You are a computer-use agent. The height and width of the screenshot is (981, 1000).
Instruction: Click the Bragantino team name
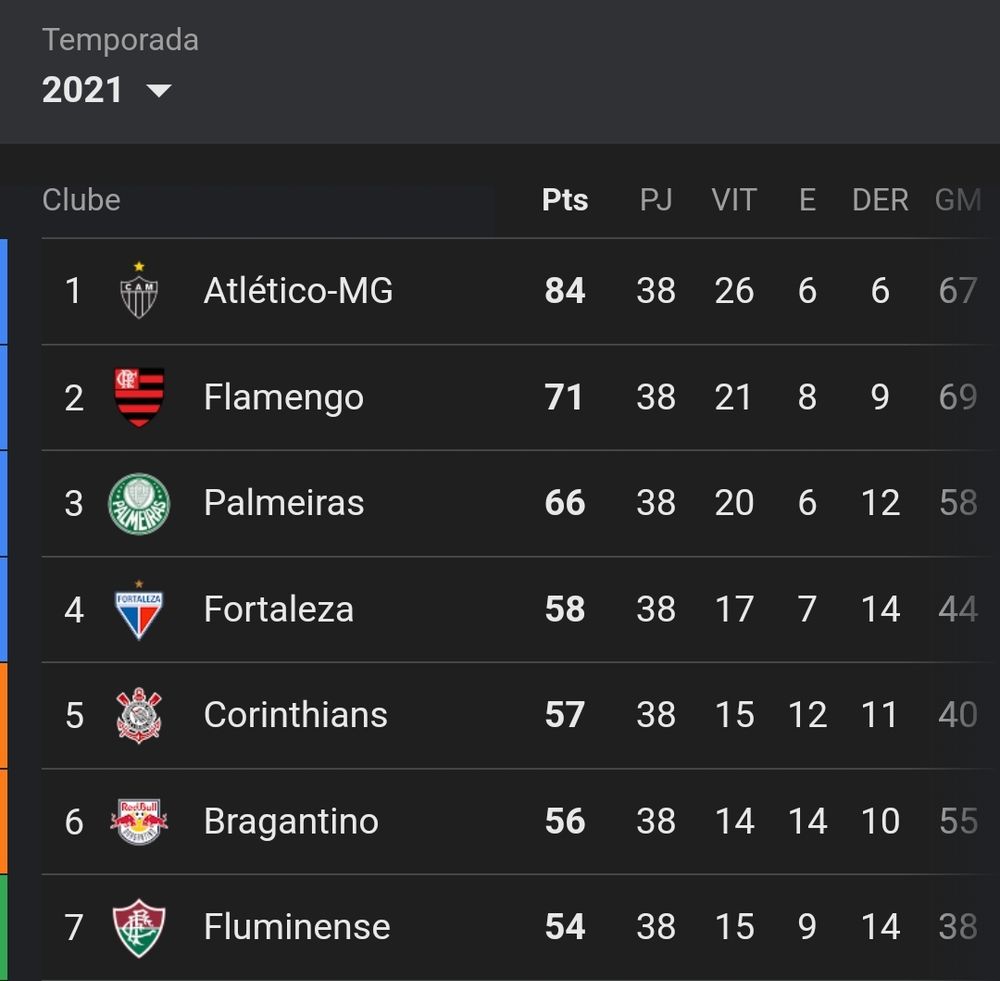coord(291,821)
